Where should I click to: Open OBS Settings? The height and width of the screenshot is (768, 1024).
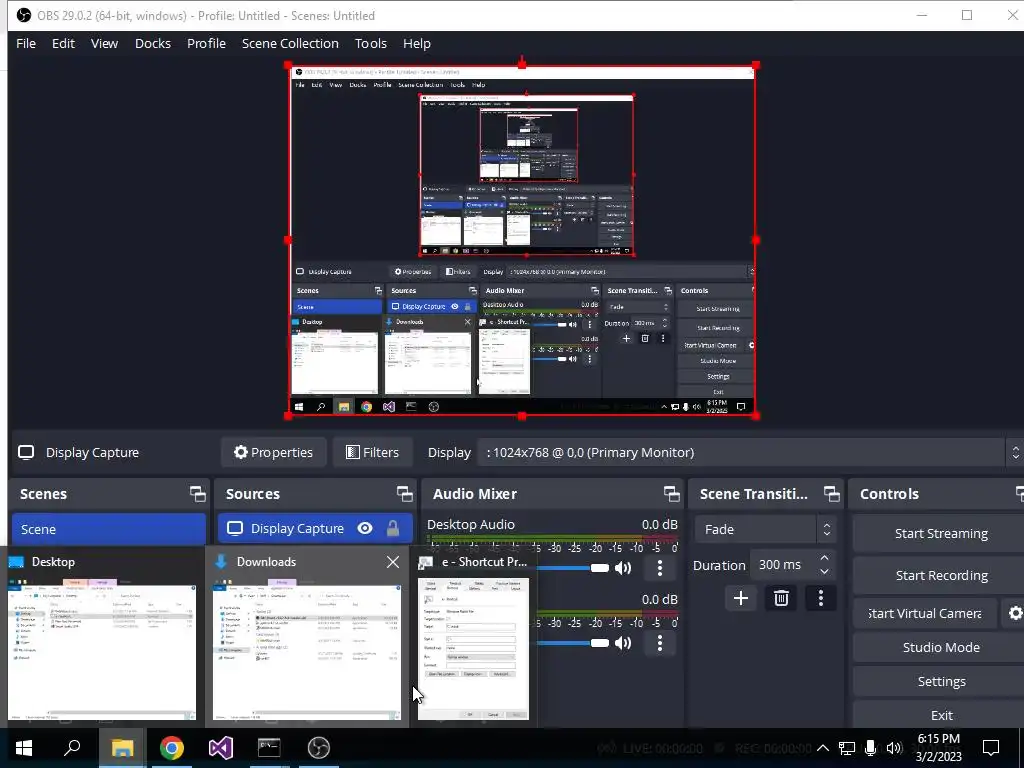941,681
